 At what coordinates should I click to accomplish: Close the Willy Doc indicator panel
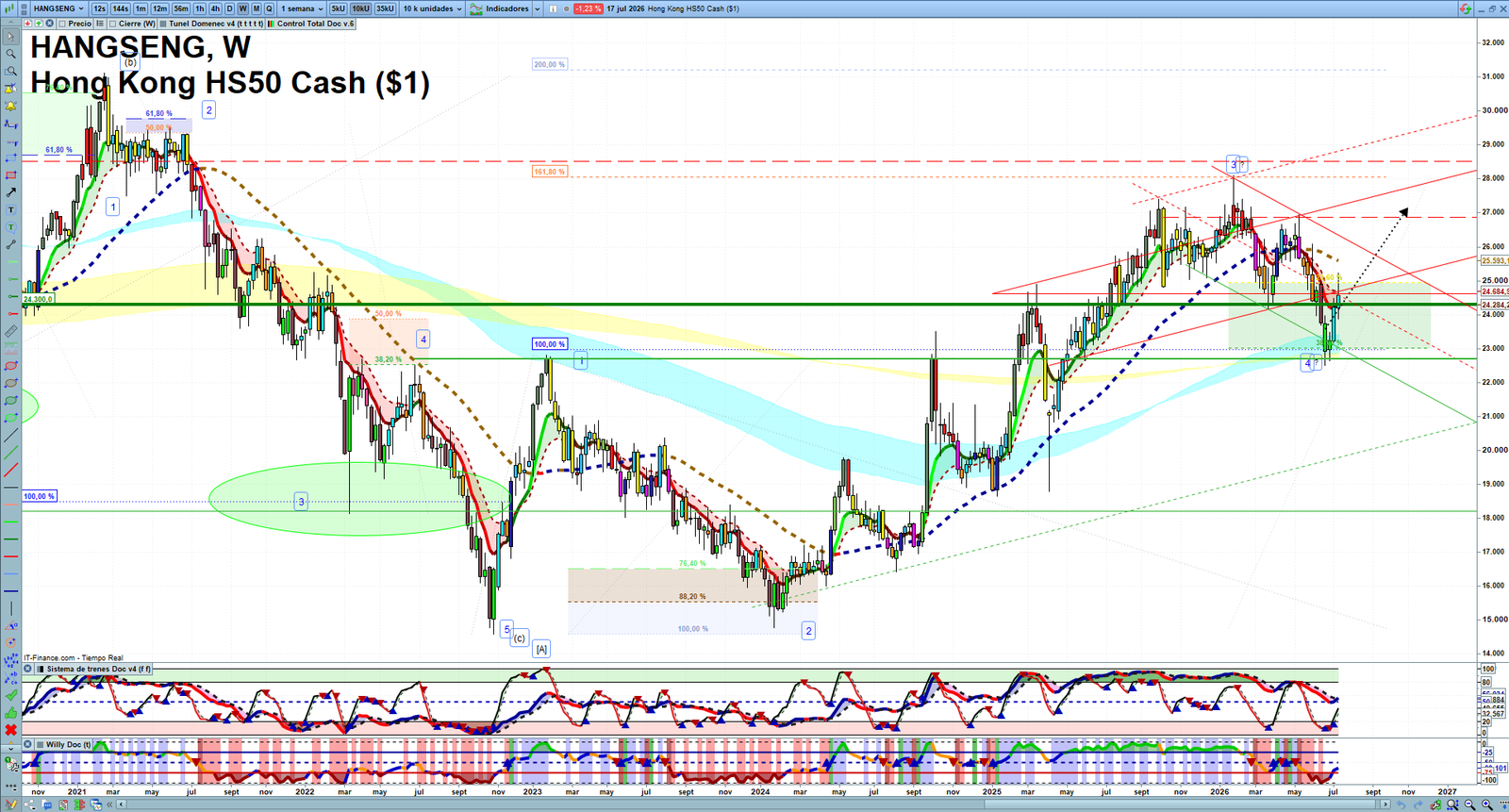27,744
